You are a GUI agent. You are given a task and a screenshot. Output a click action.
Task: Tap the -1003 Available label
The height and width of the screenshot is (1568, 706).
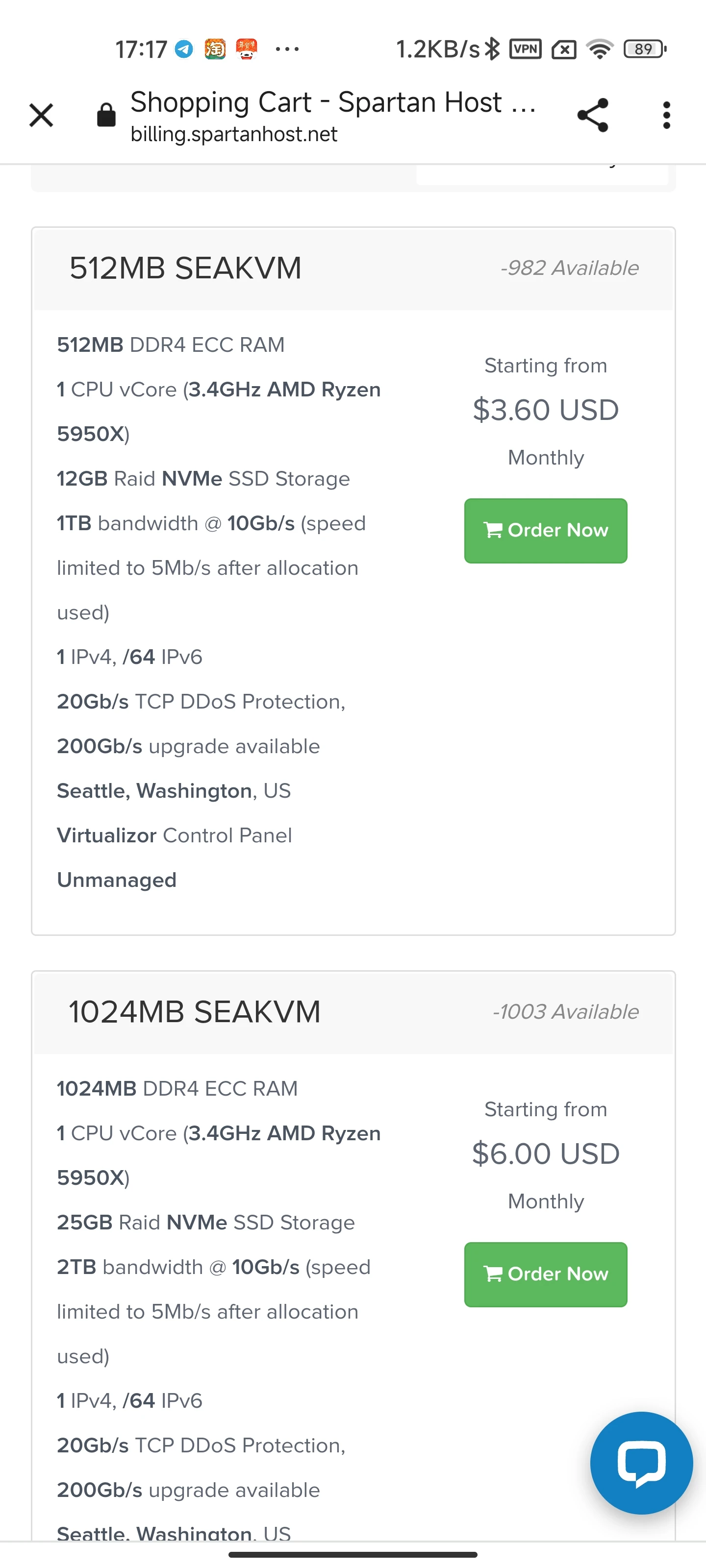pos(565,1012)
